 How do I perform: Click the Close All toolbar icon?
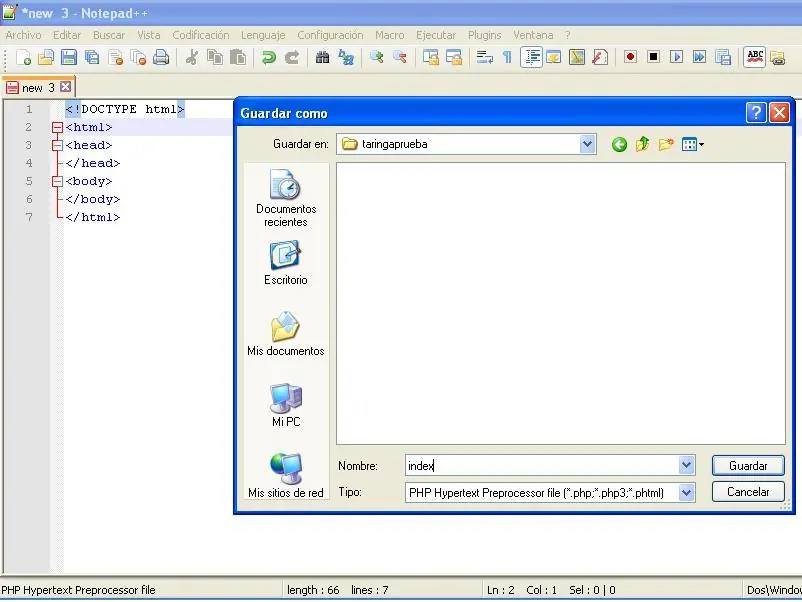139,57
